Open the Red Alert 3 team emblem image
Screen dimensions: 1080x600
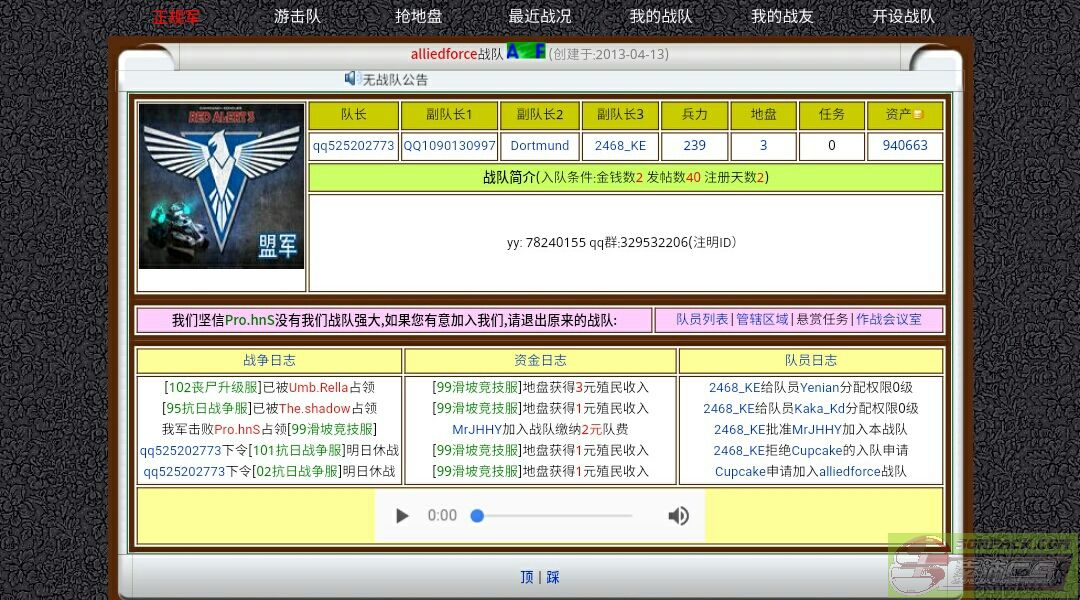coord(221,186)
